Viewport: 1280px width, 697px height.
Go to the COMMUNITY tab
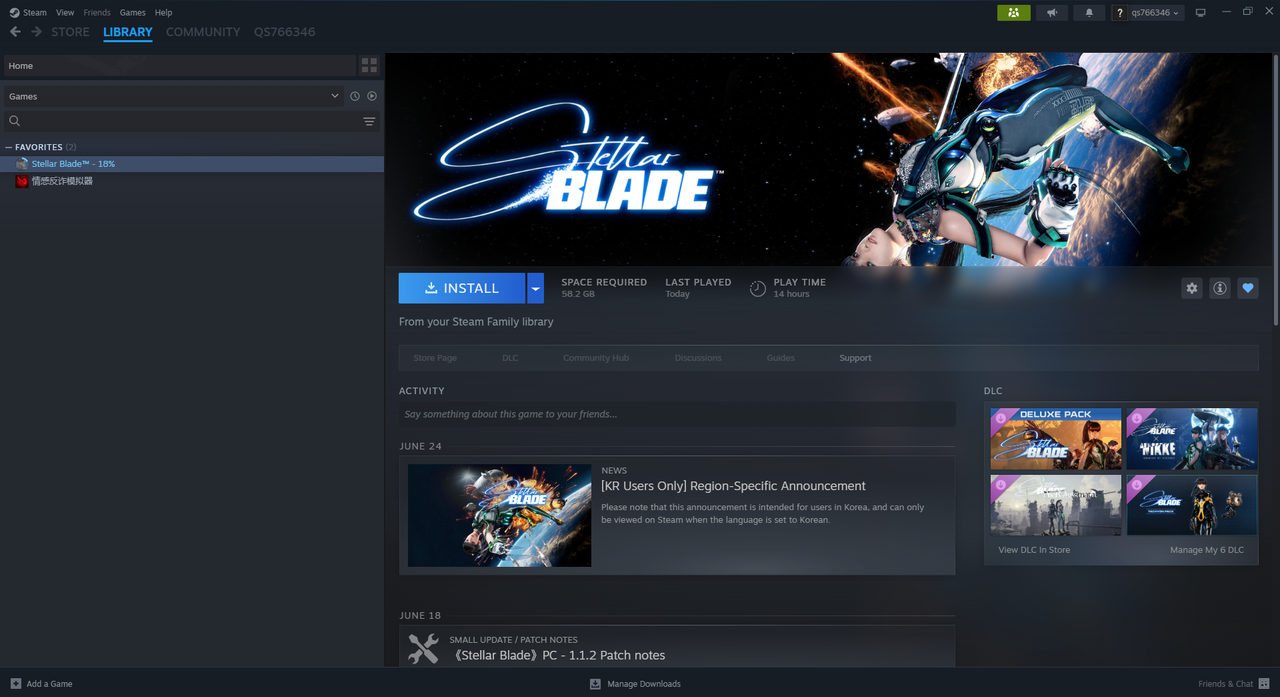(x=203, y=32)
